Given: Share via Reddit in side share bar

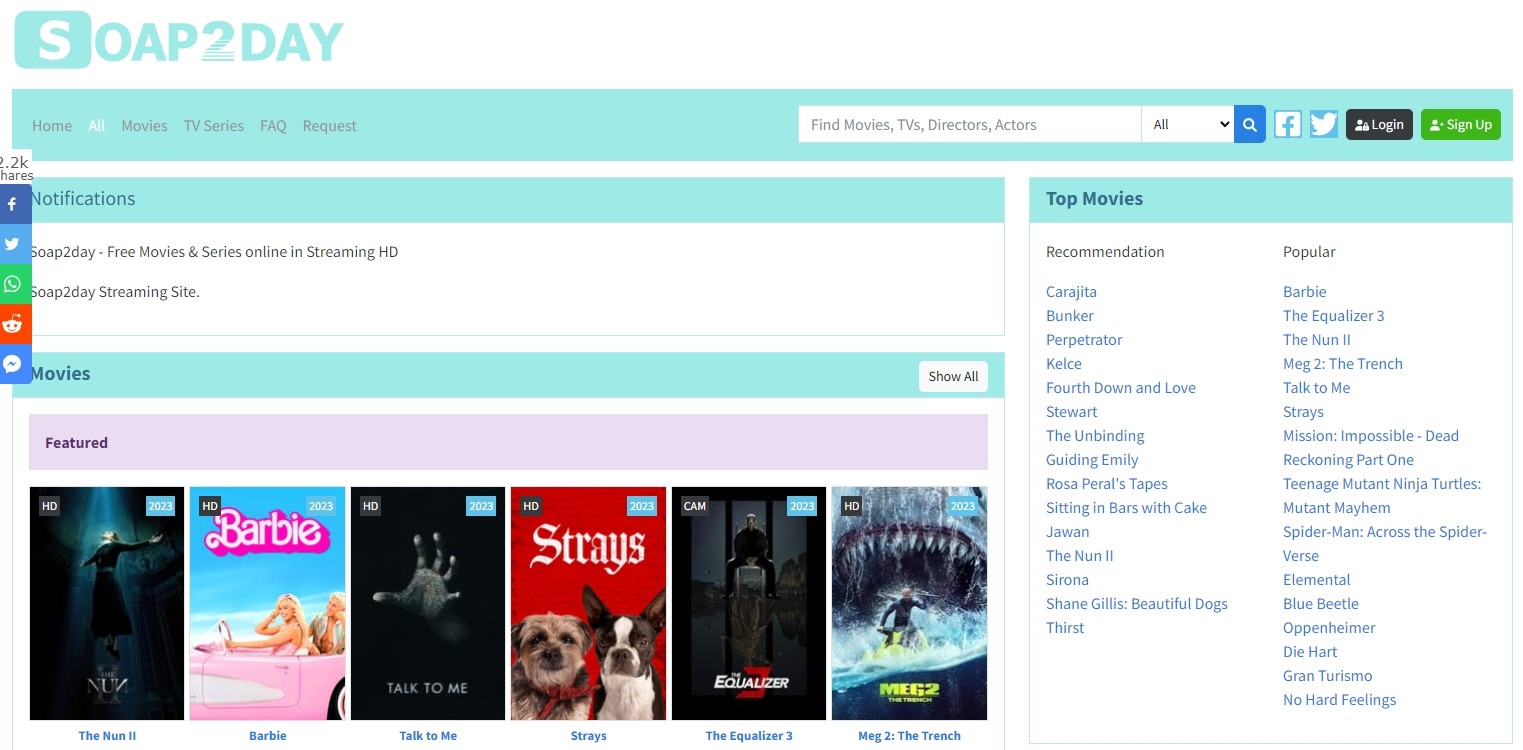Looking at the screenshot, I should (15, 324).
